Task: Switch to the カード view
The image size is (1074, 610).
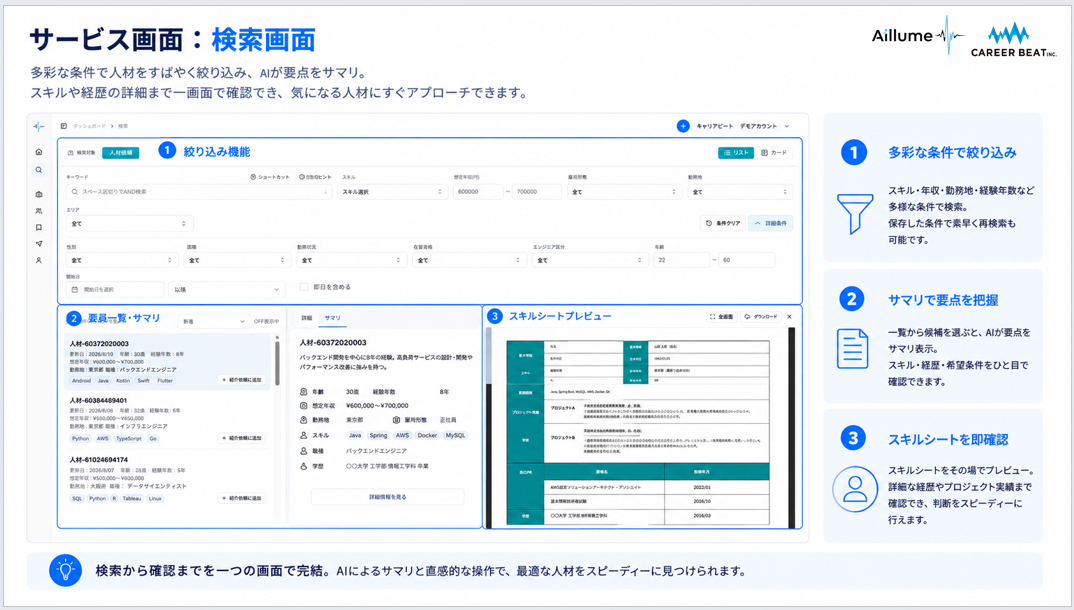Action: coord(774,153)
